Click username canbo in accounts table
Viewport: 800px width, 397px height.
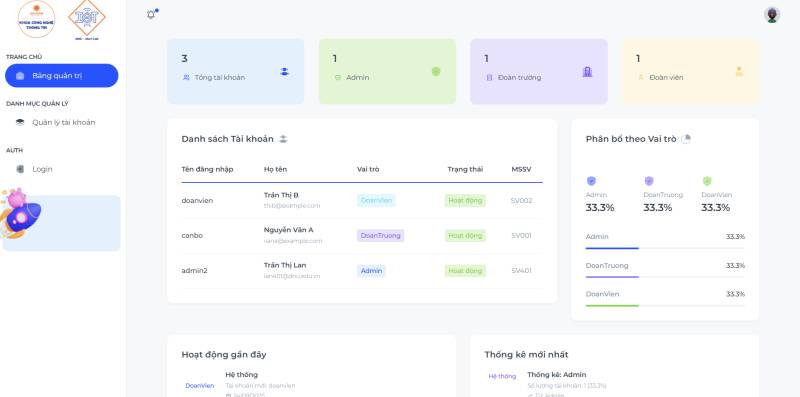click(x=192, y=236)
